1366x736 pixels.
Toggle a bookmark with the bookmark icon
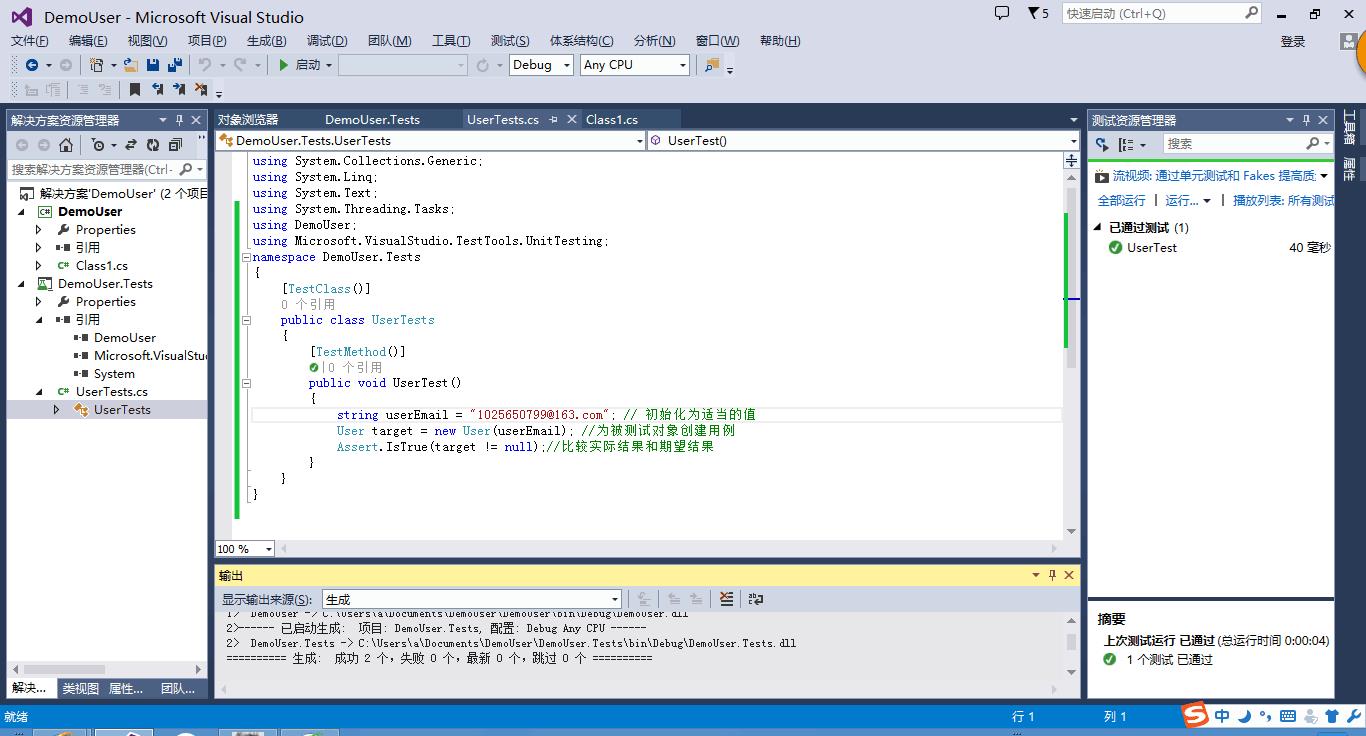(135, 89)
